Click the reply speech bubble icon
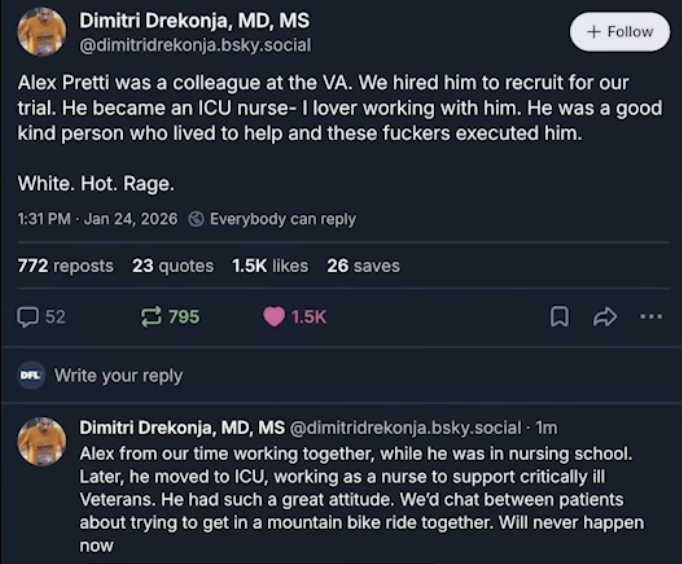 [28, 317]
